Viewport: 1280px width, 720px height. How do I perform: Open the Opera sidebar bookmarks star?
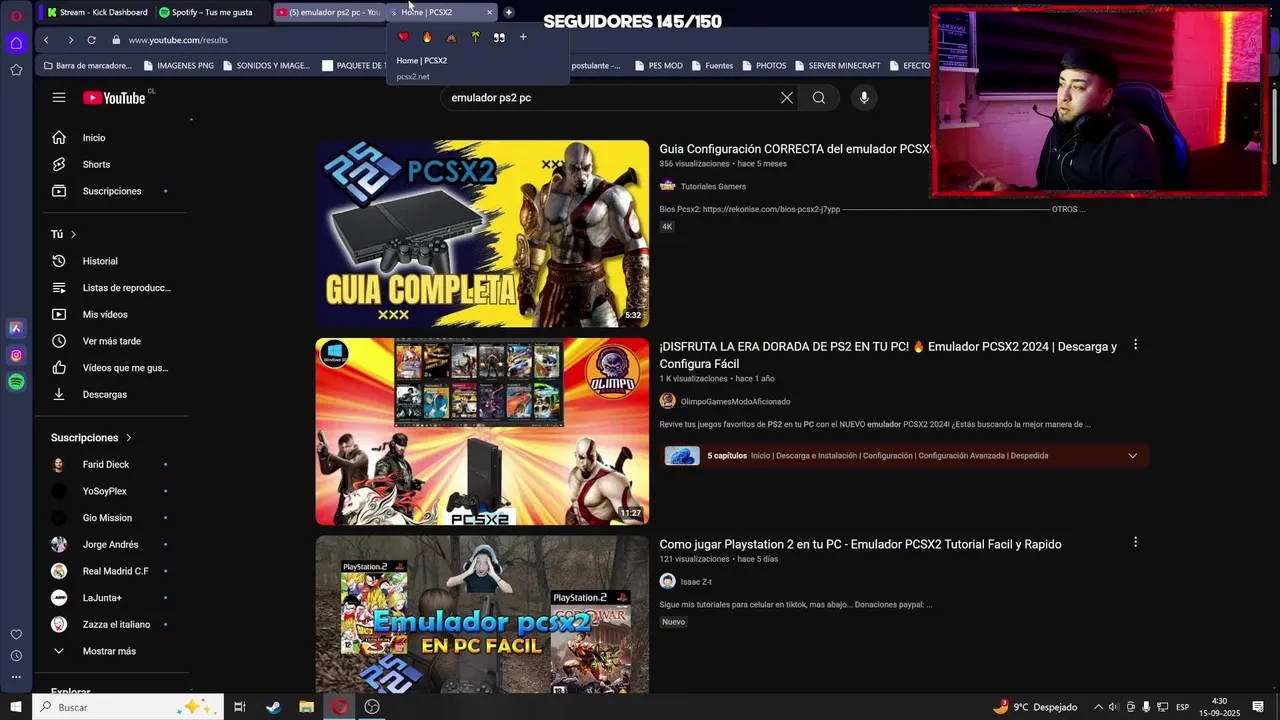pos(16,70)
